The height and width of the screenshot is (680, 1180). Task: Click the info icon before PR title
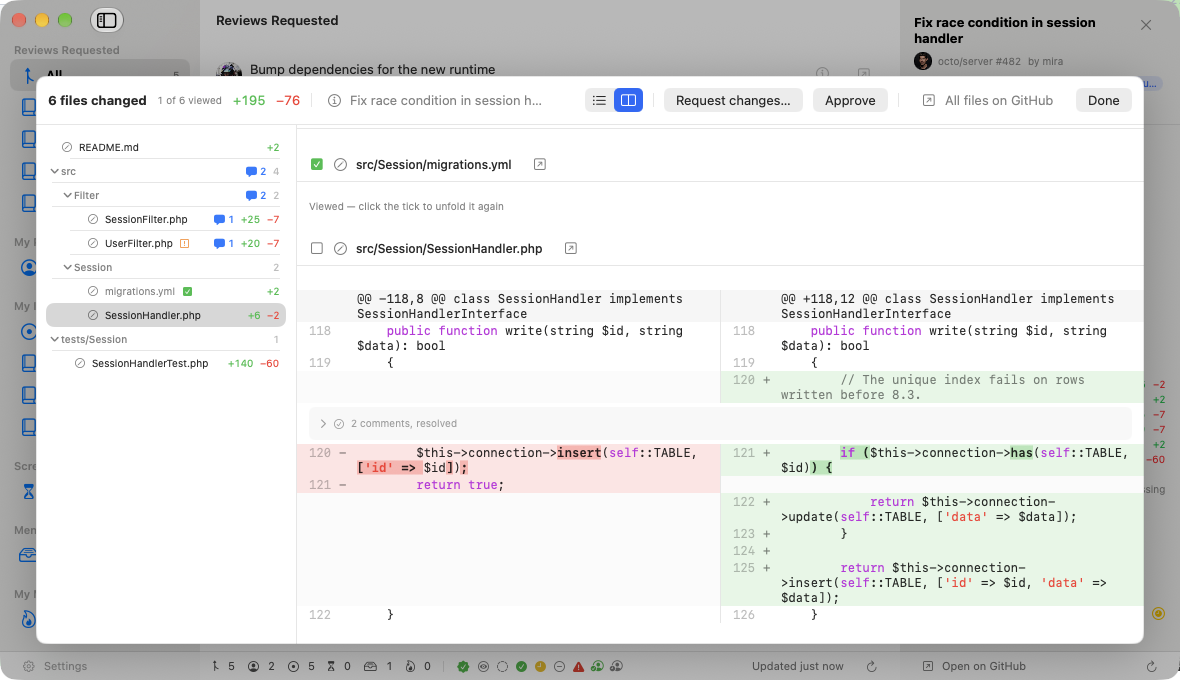[335, 100]
